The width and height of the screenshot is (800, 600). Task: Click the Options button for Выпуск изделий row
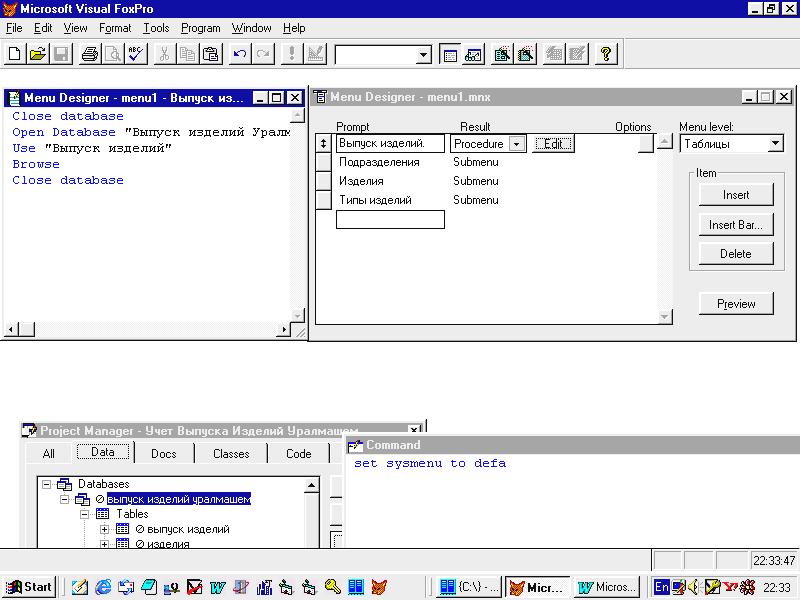[x=645, y=143]
